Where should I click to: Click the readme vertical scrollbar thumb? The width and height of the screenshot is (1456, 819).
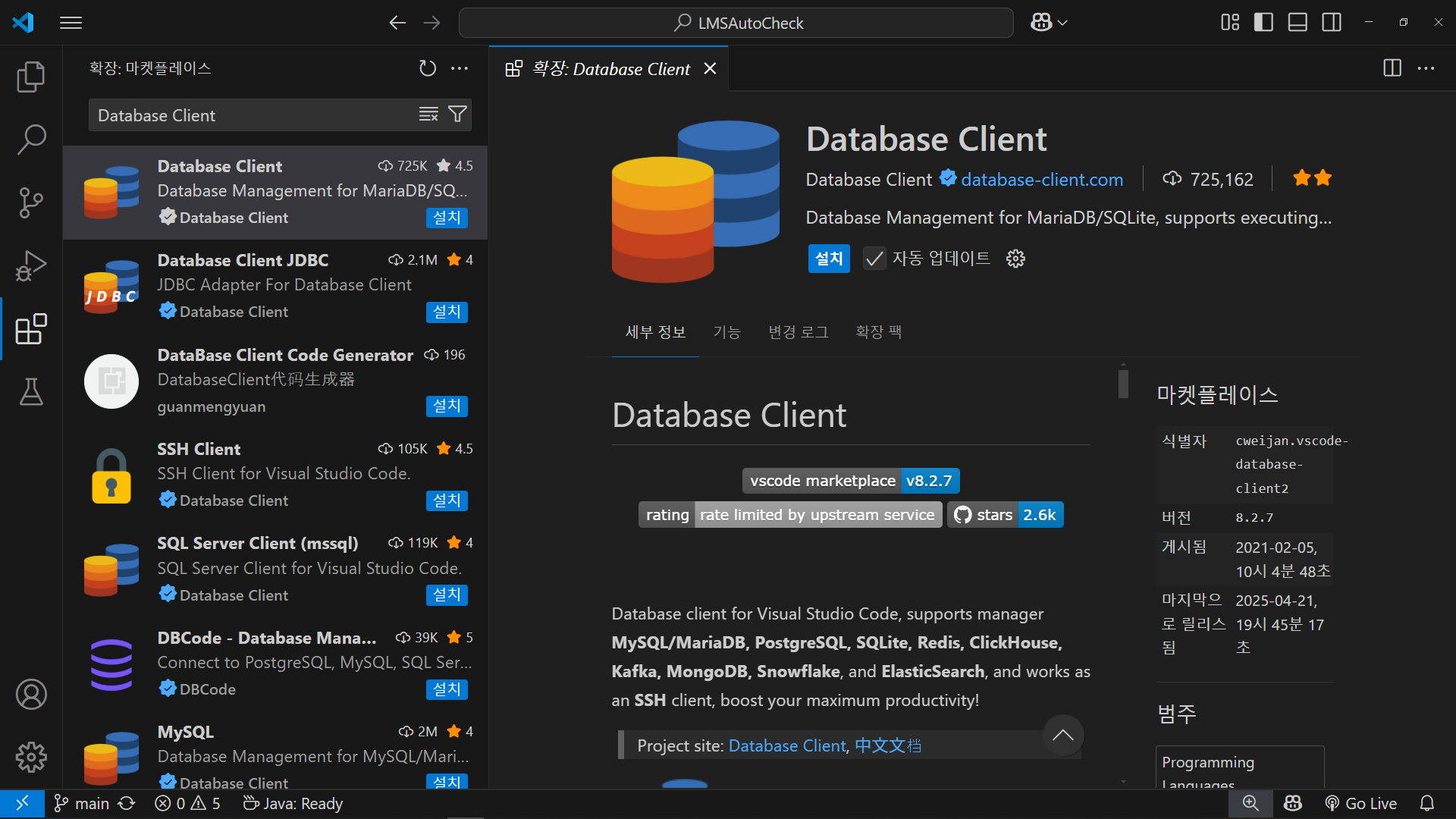1123,383
